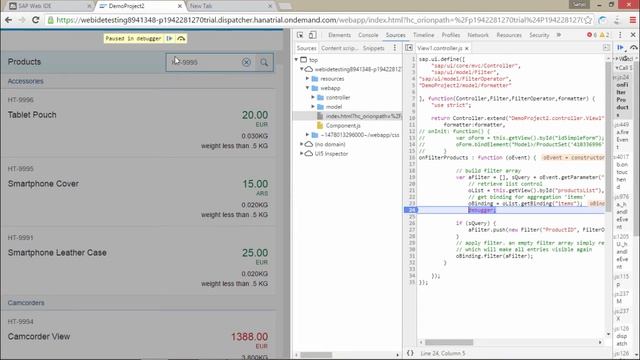The height and width of the screenshot is (360, 640).
Task: Open the navigator pane more-options menu
Action: coord(395,48)
